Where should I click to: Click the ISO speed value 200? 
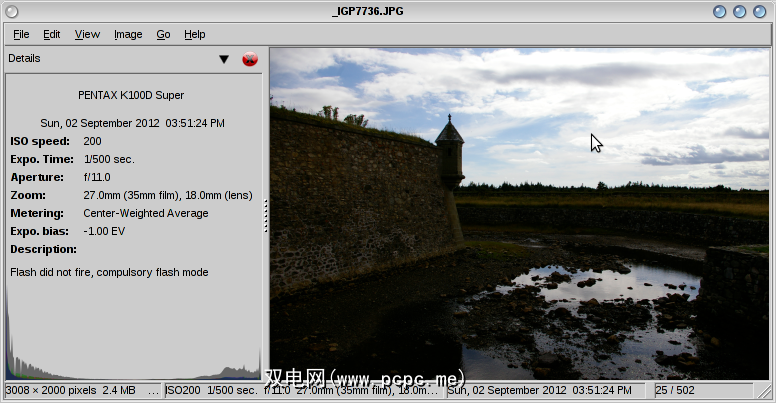(x=92, y=141)
